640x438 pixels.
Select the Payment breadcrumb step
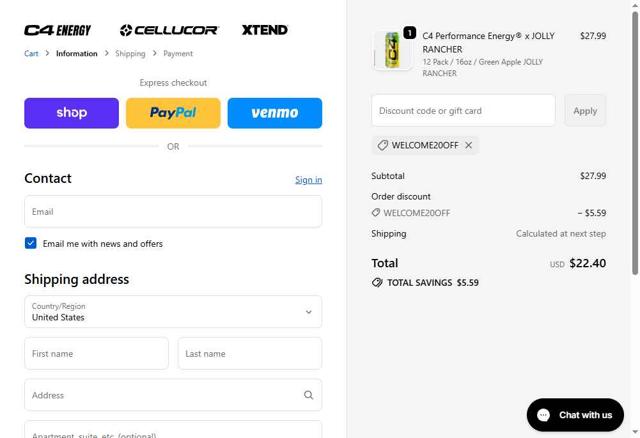(x=178, y=54)
